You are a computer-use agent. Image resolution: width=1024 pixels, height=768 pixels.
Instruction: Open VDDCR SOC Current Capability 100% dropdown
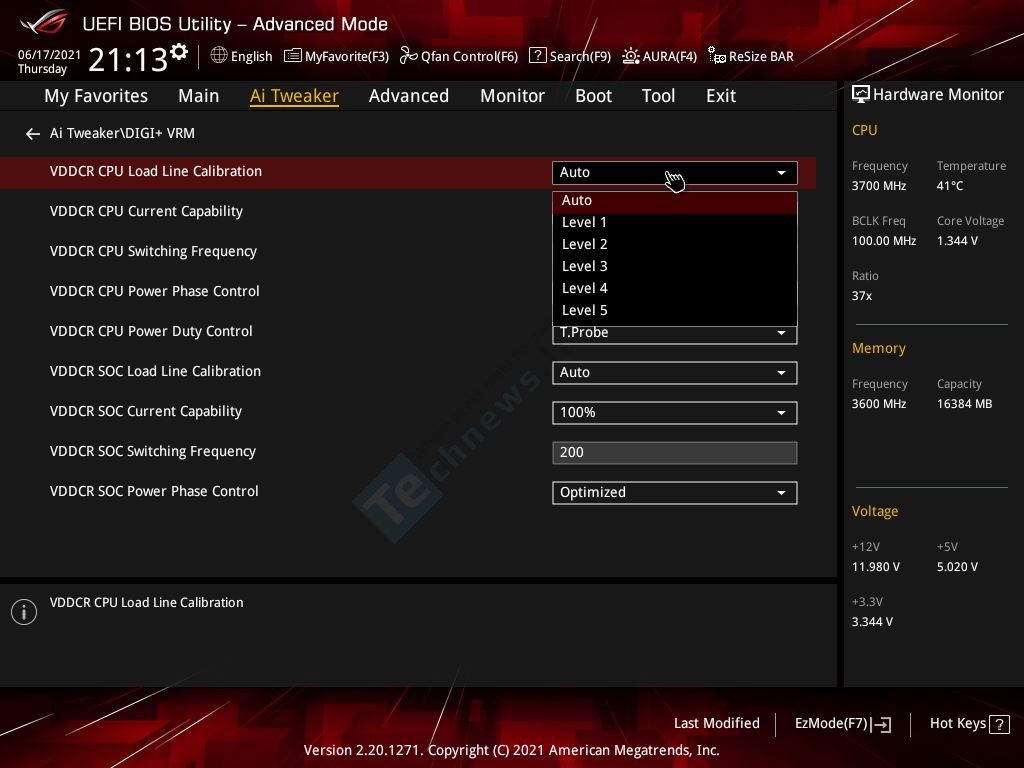point(675,413)
